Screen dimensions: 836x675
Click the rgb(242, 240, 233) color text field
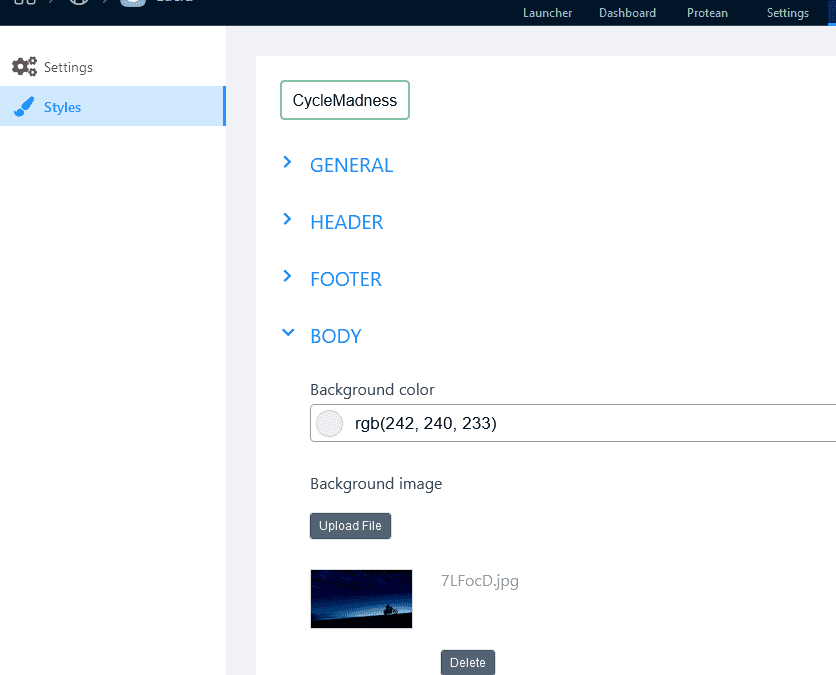(580, 423)
